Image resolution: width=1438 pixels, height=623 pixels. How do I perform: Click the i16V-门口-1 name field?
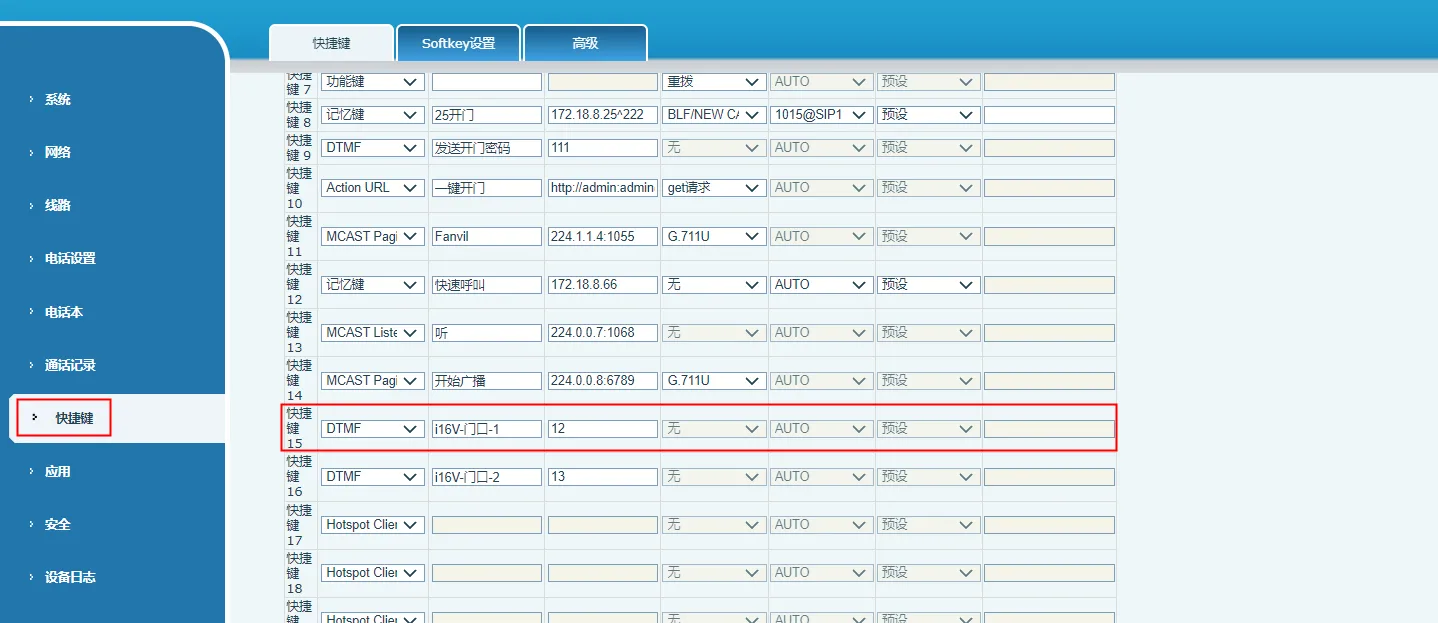click(x=486, y=429)
